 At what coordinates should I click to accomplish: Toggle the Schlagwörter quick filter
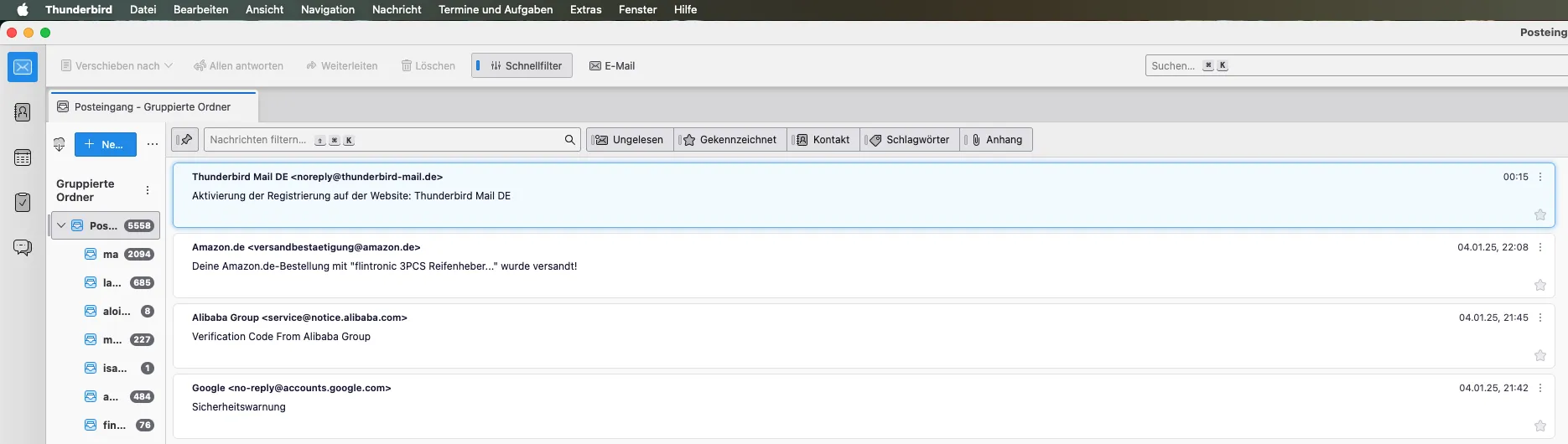point(910,140)
